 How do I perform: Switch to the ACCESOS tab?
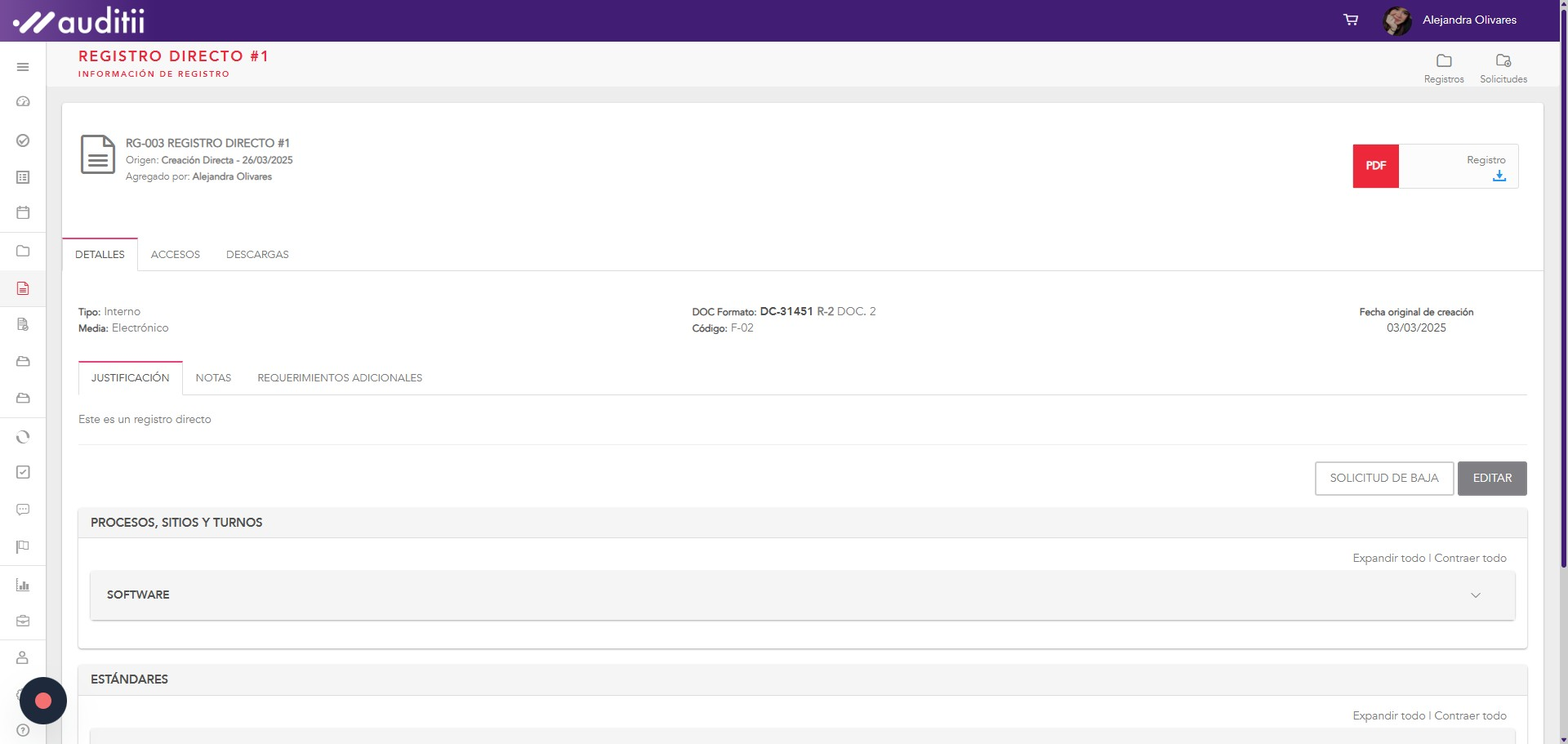click(x=175, y=255)
